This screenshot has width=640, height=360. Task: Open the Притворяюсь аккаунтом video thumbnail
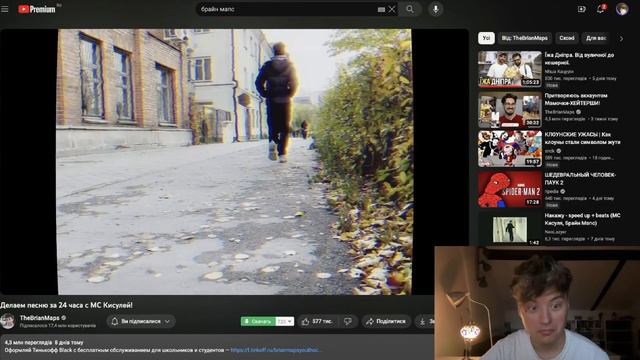pyautogui.click(x=510, y=109)
